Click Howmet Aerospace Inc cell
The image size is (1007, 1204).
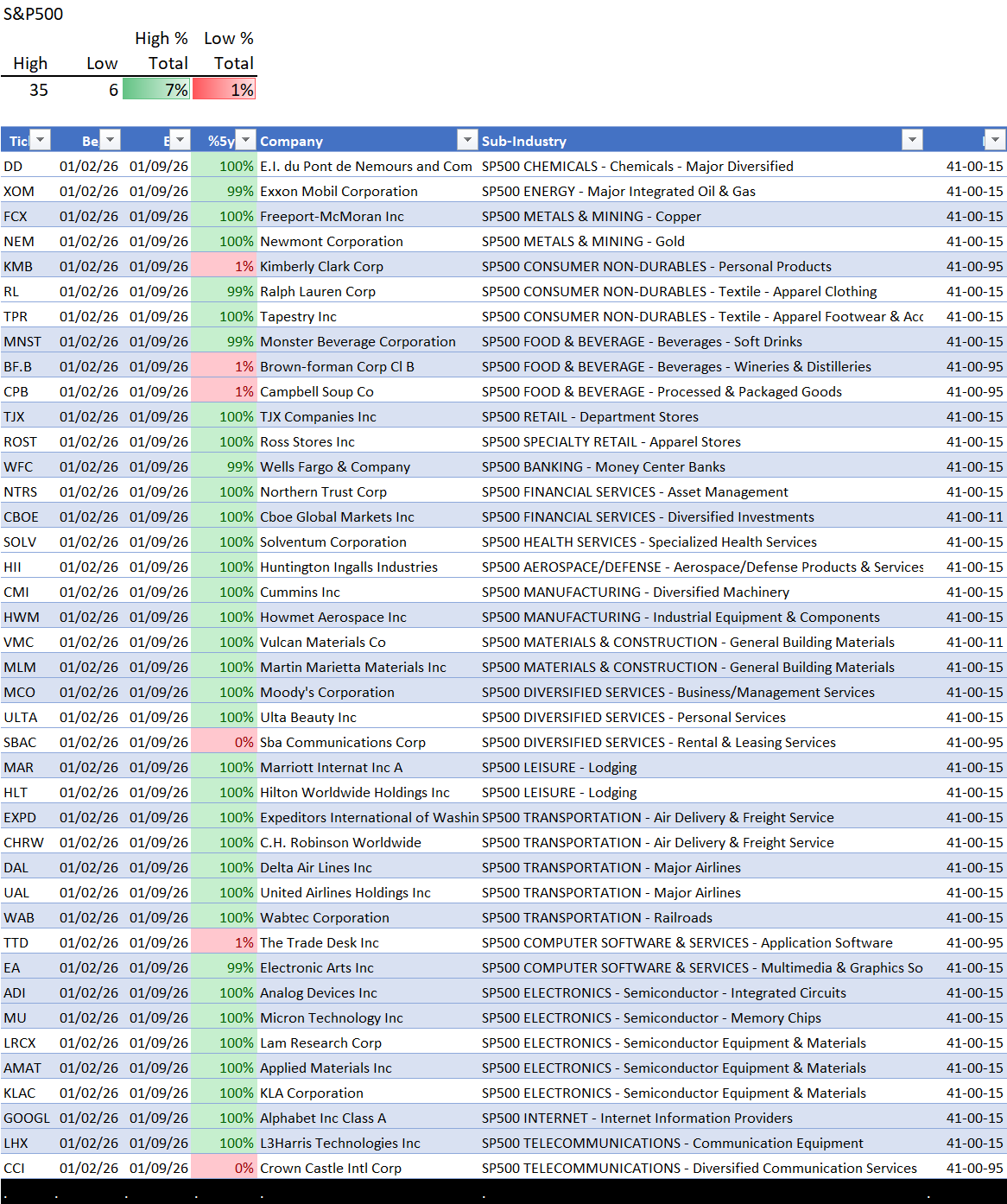(x=368, y=617)
